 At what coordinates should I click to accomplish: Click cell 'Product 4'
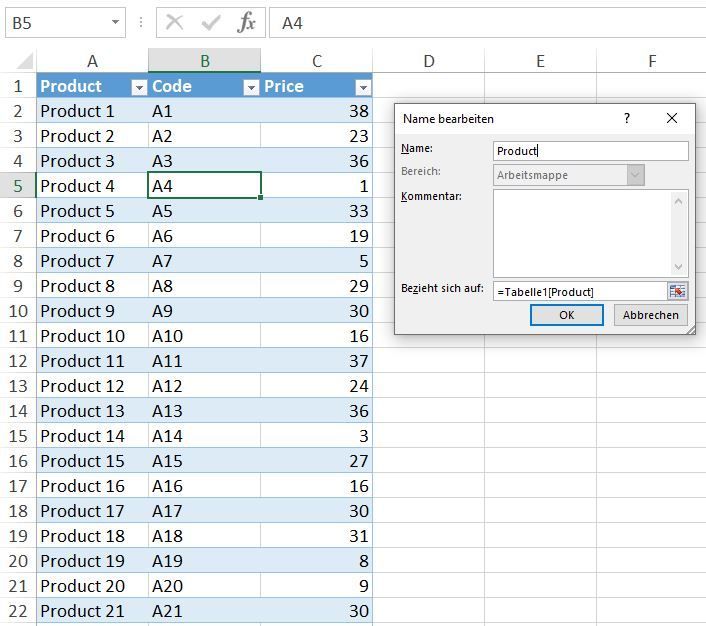tap(92, 186)
